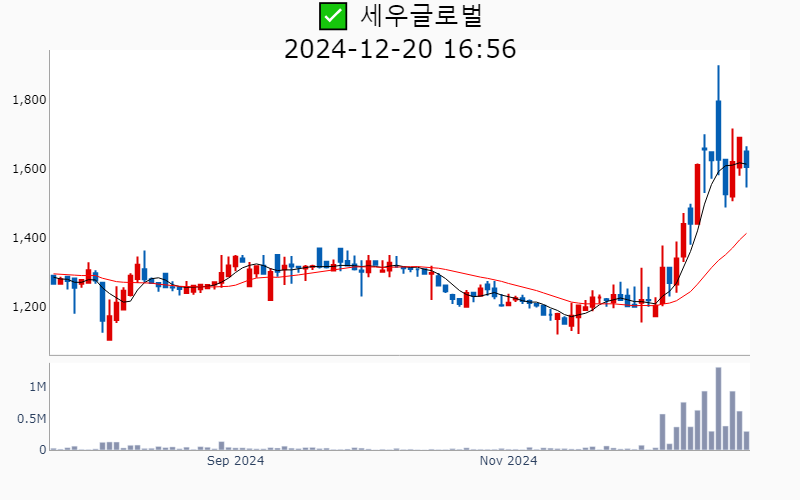The width and height of the screenshot is (800, 500).
Task: Click the tallest volume bar above 1M
Action: tap(718, 409)
